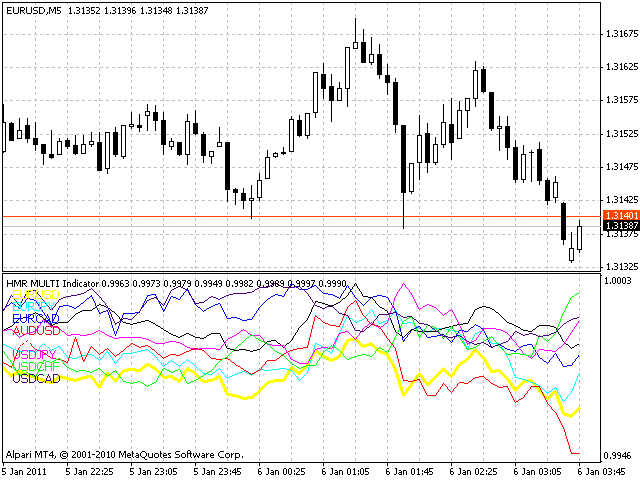Click the EURUSD,M5 chart title
This screenshot has width=640, height=480.
34,11
